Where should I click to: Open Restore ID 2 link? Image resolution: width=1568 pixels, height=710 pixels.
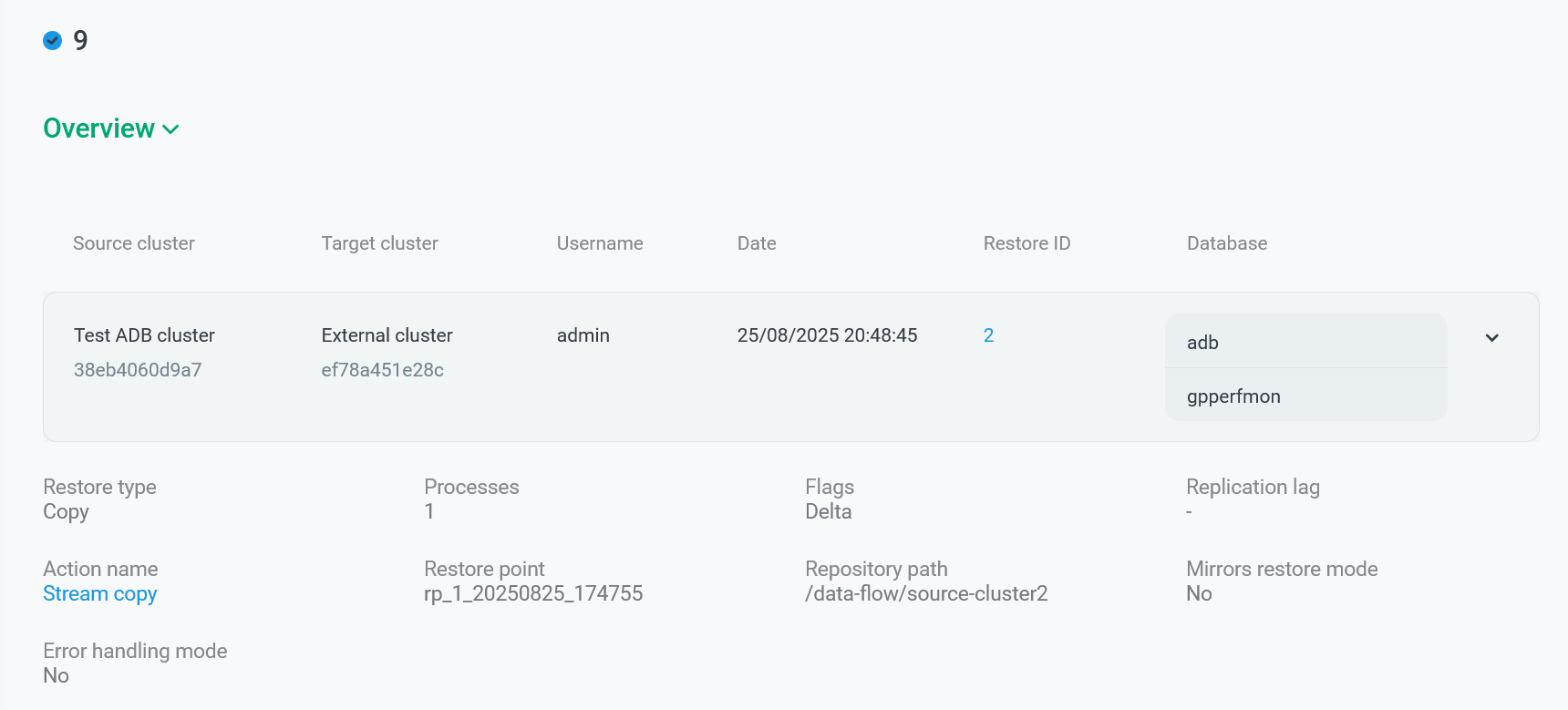click(x=988, y=335)
